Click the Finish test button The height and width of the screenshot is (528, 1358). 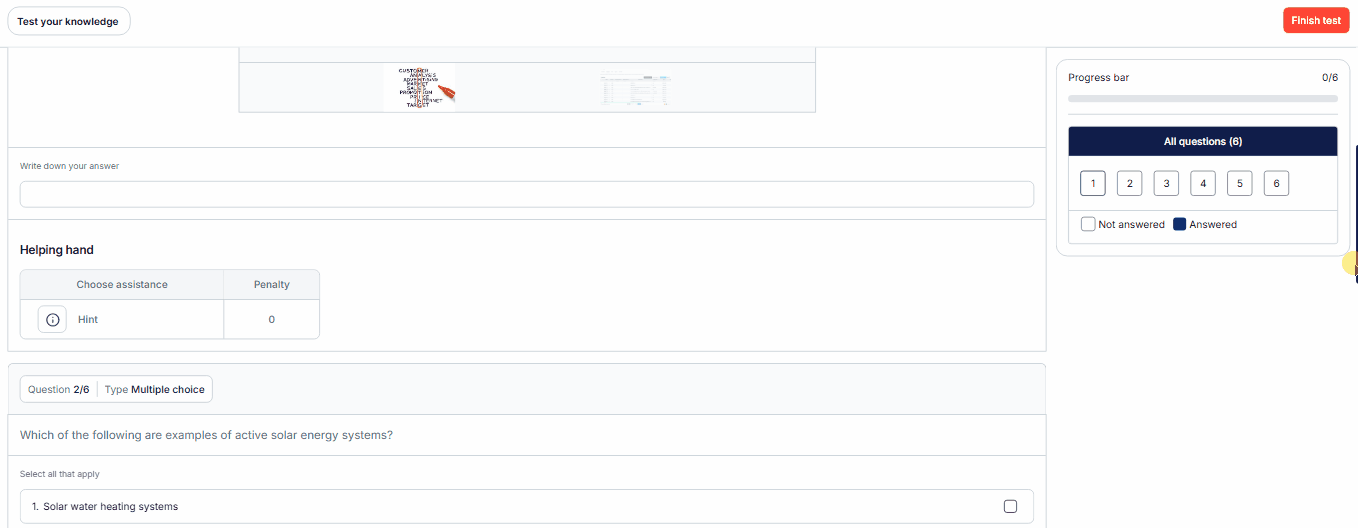(x=1316, y=21)
